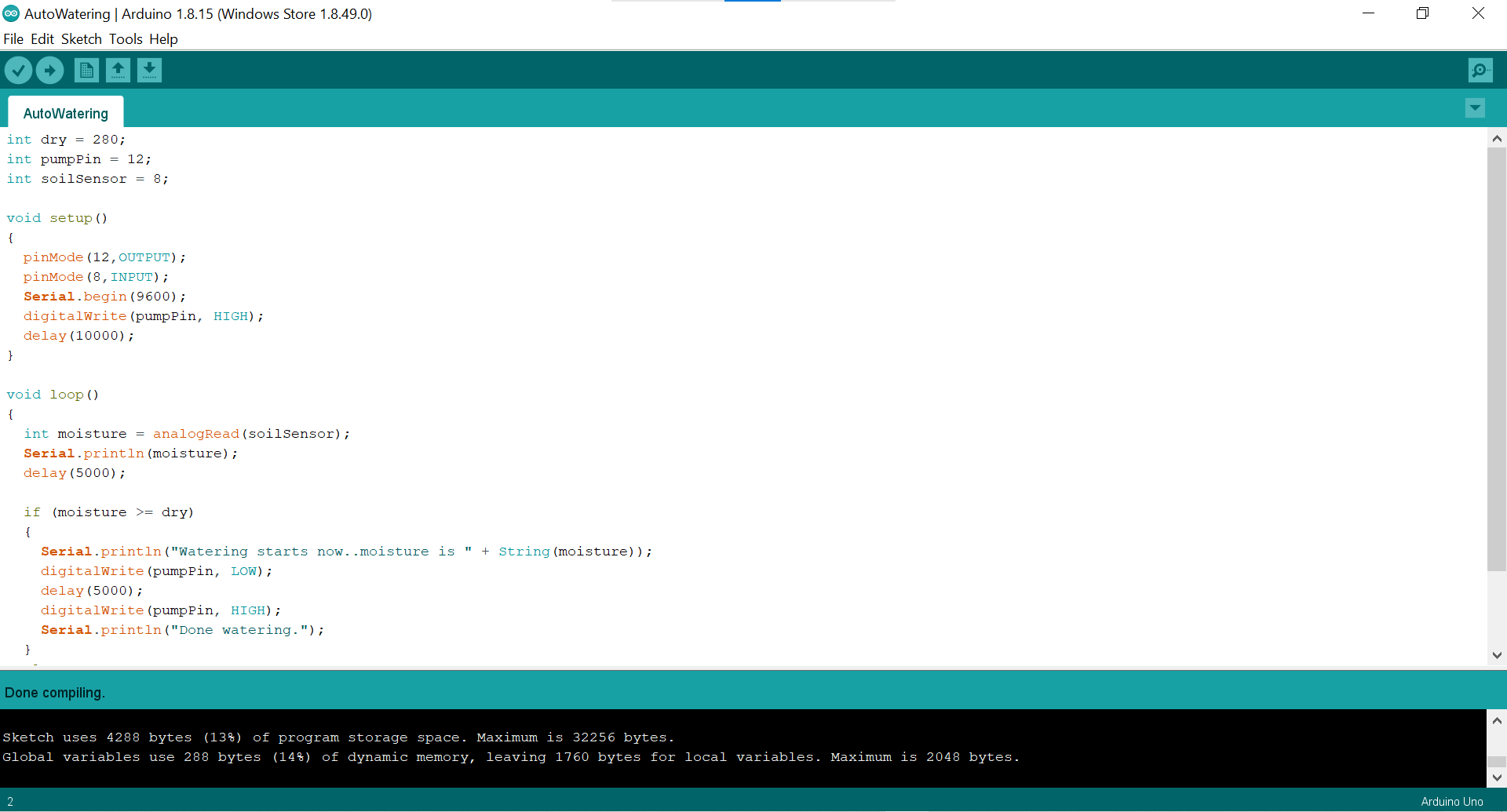Click the 'Arduino Uno' board label in status bar
Image resolution: width=1507 pixels, height=812 pixels.
[x=1452, y=802]
